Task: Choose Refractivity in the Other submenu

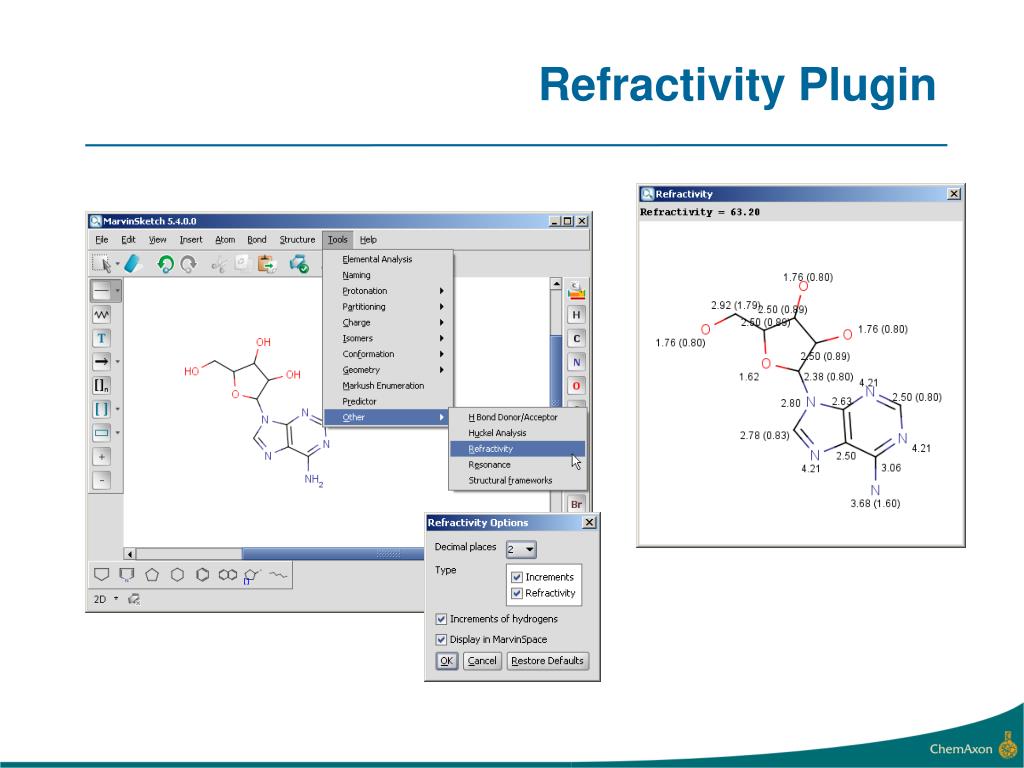Action: click(517, 449)
